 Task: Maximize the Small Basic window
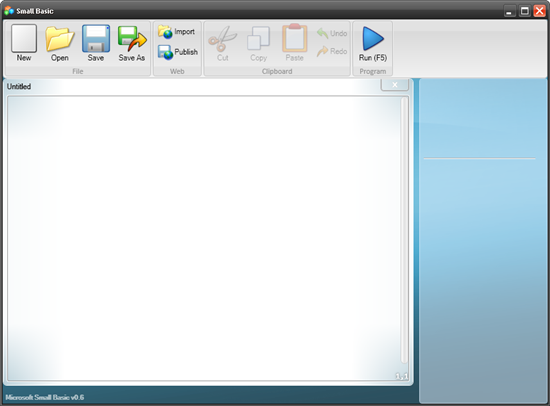coord(524,11)
